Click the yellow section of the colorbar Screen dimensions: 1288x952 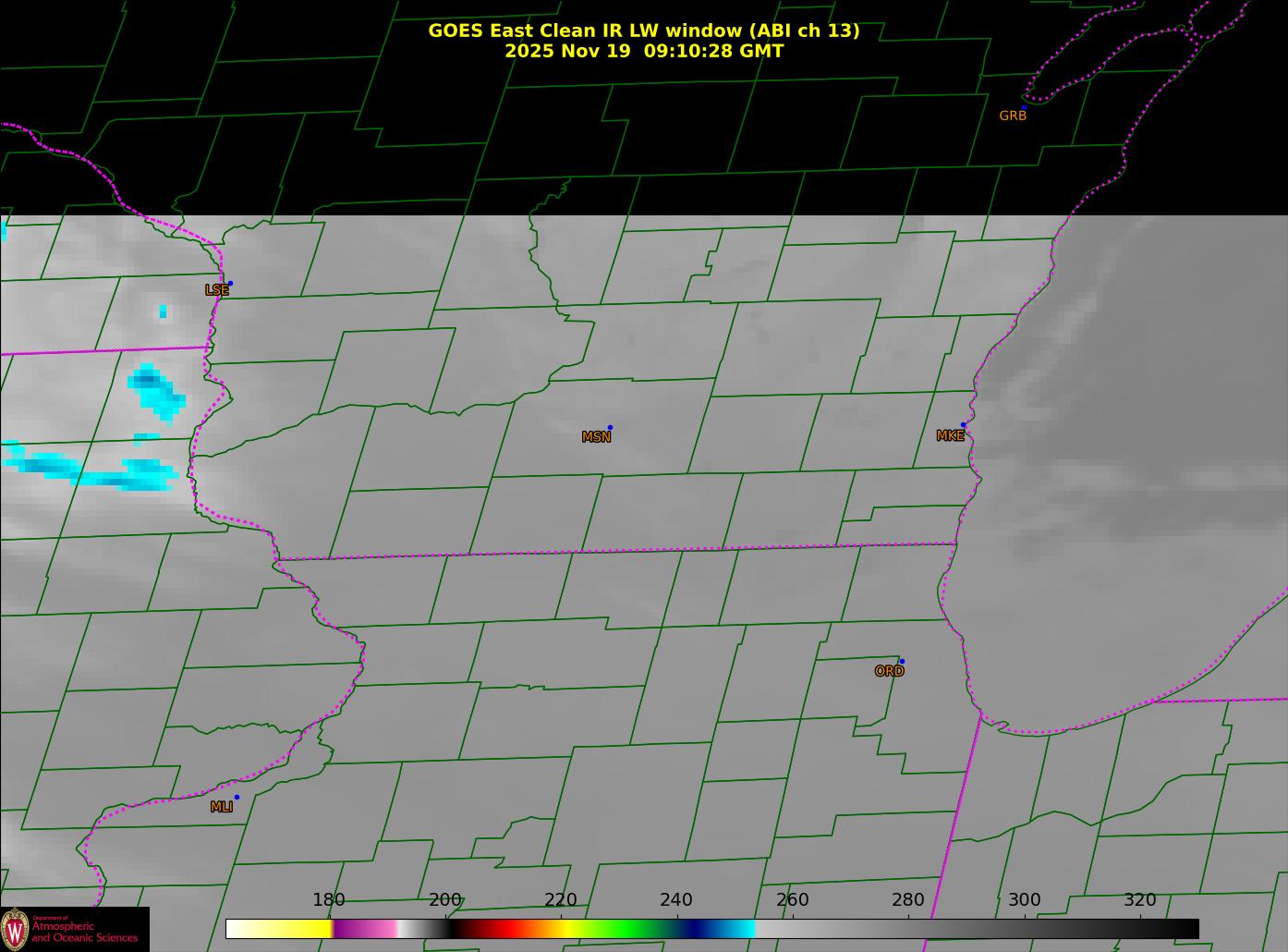(x=296, y=928)
